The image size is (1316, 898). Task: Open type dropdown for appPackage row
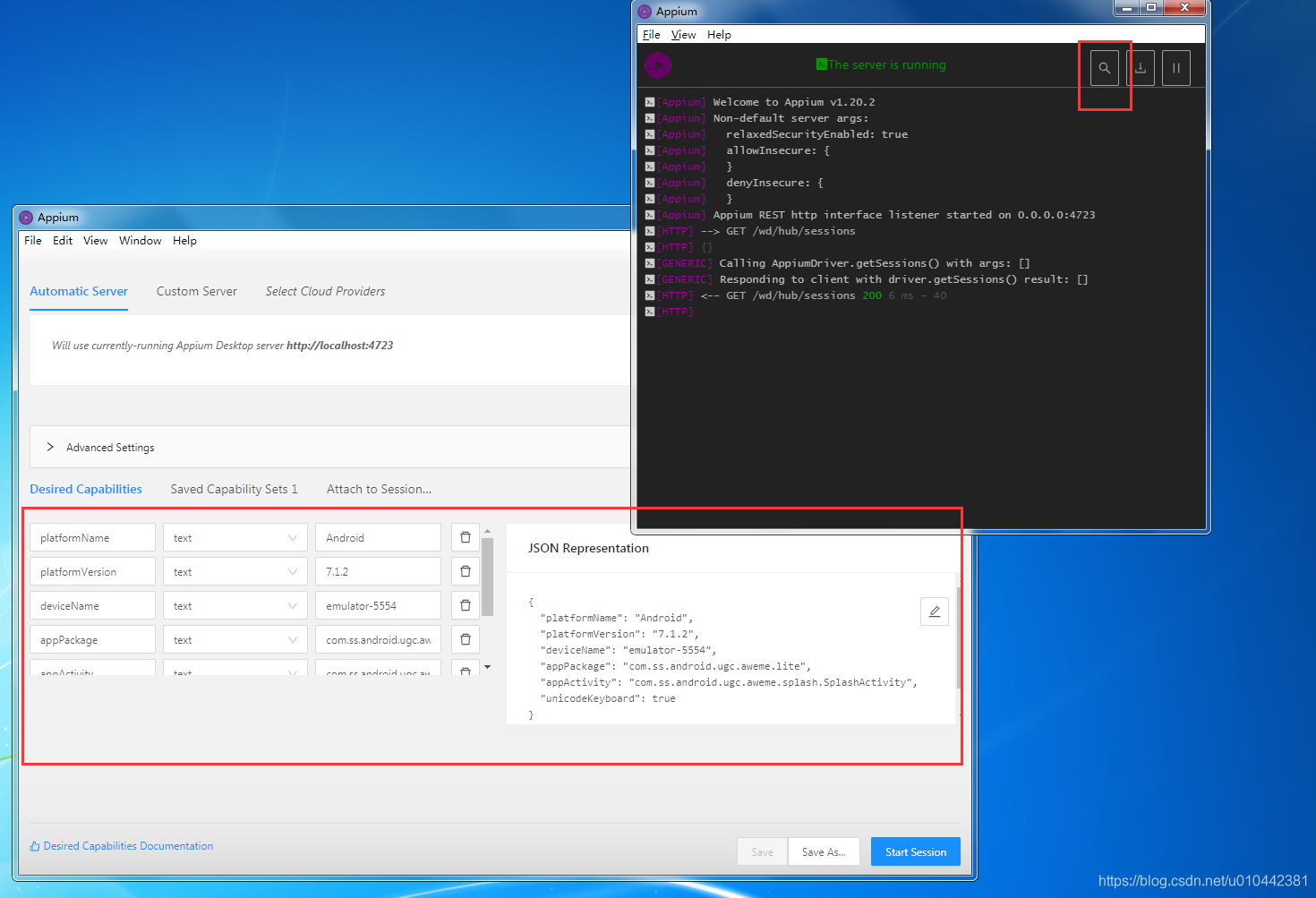tap(235, 639)
